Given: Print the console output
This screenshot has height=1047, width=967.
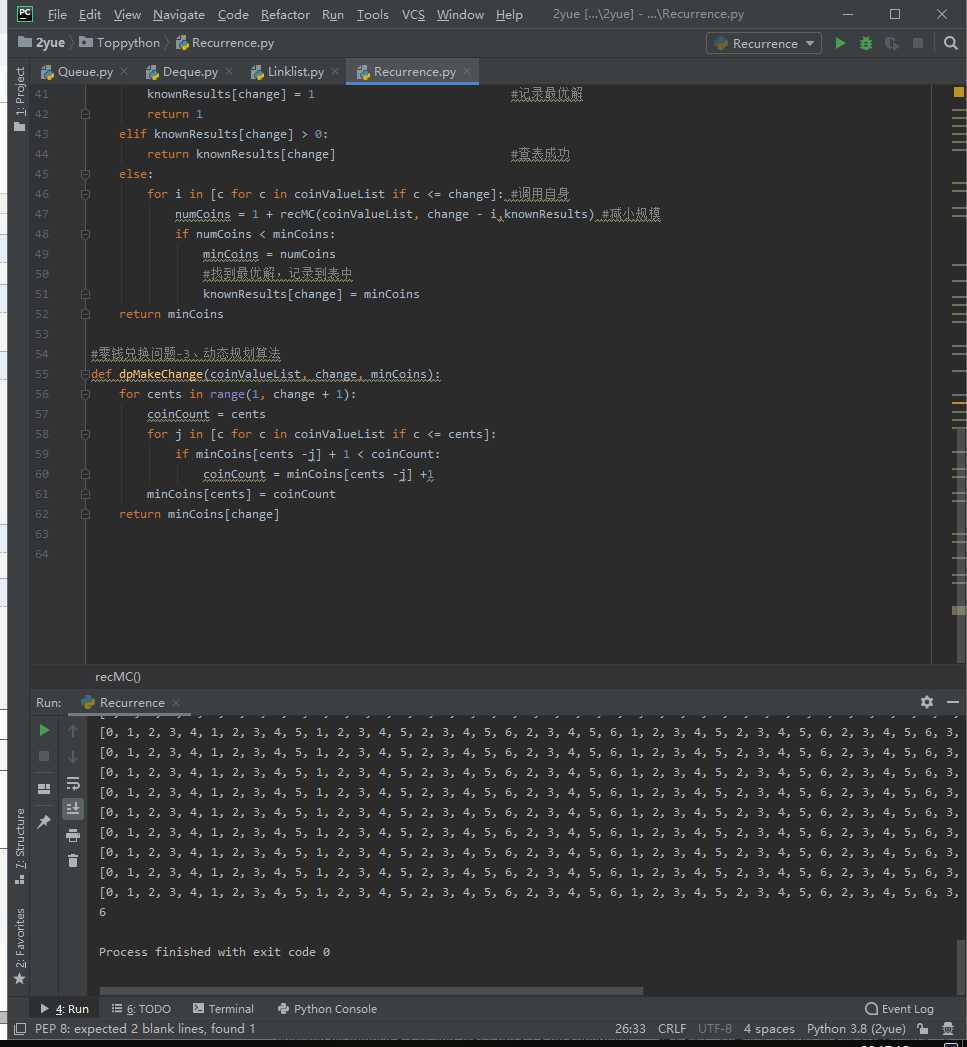Looking at the screenshot, I should point(73,835).
